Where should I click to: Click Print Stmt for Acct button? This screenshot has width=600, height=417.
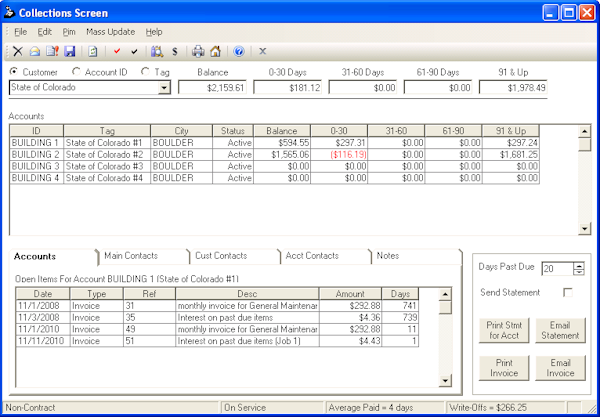pyautogui.click(x=504, y=331)
